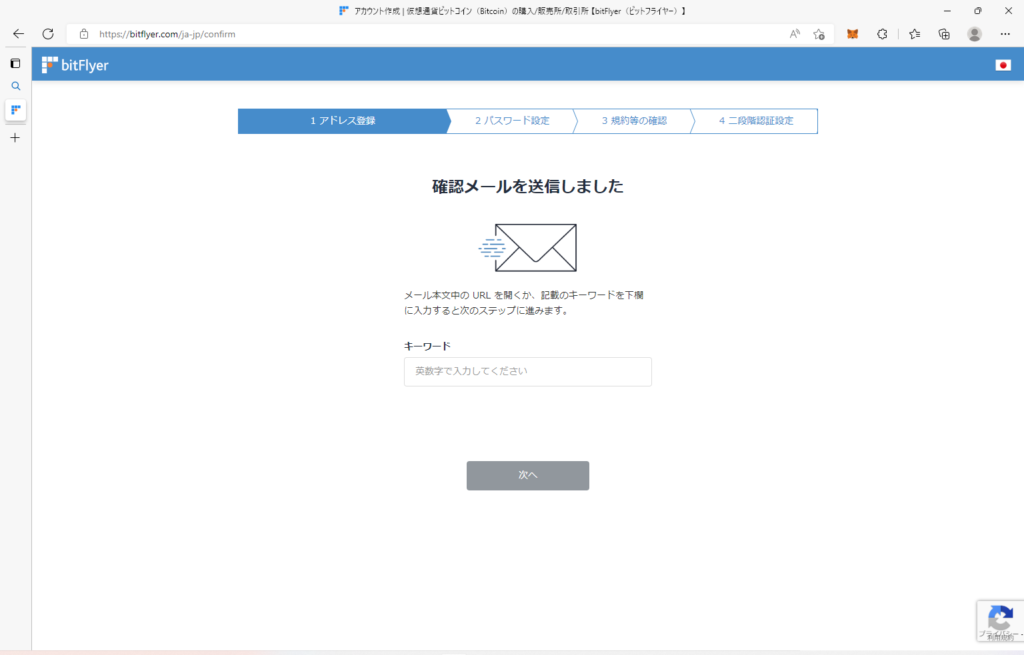This screenshot has height=655, width=1024.
Task: Open the Japan flag language selector
Action: tap(1003, 65)
